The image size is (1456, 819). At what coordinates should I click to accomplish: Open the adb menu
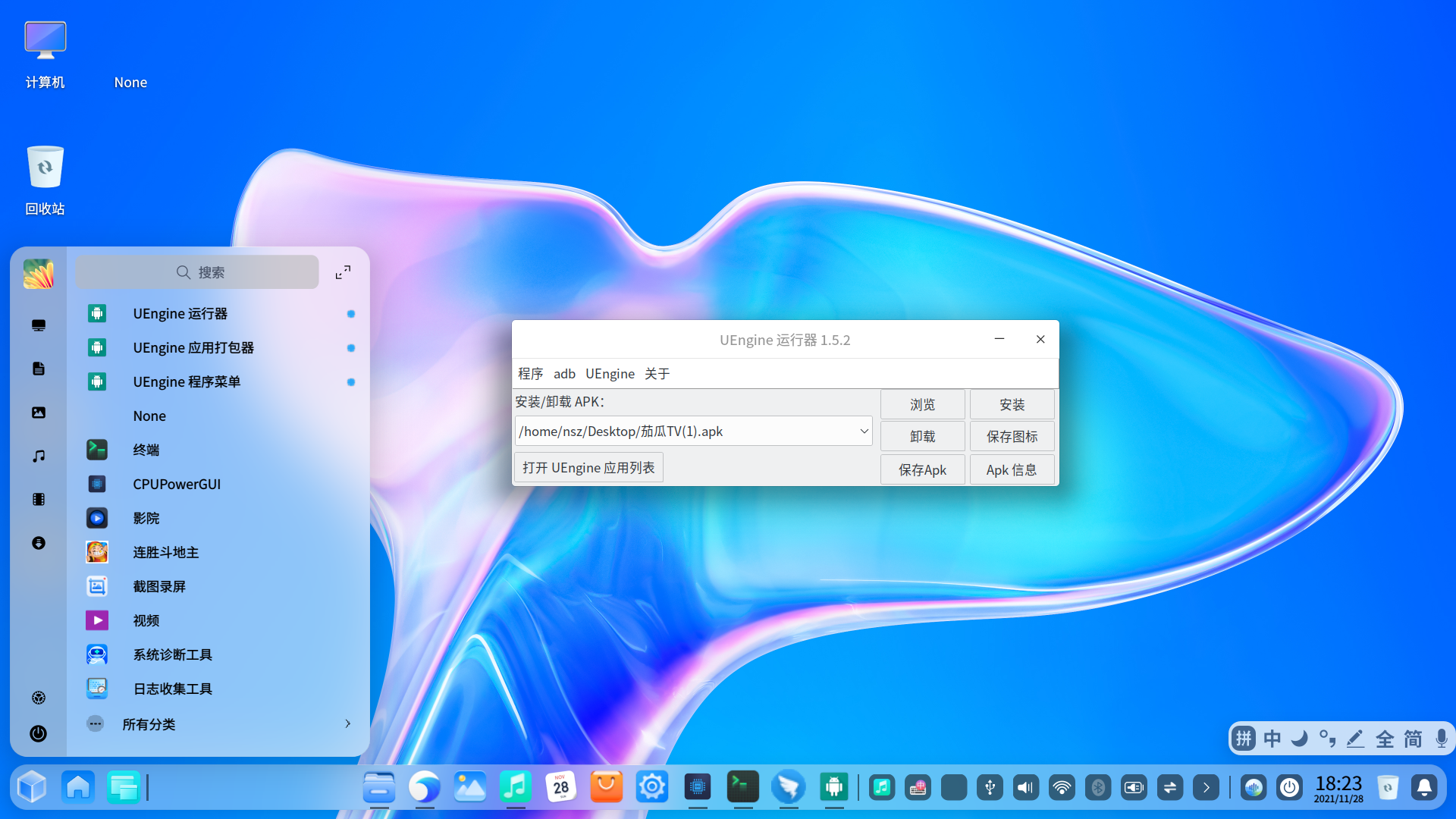tap(564, 374)
